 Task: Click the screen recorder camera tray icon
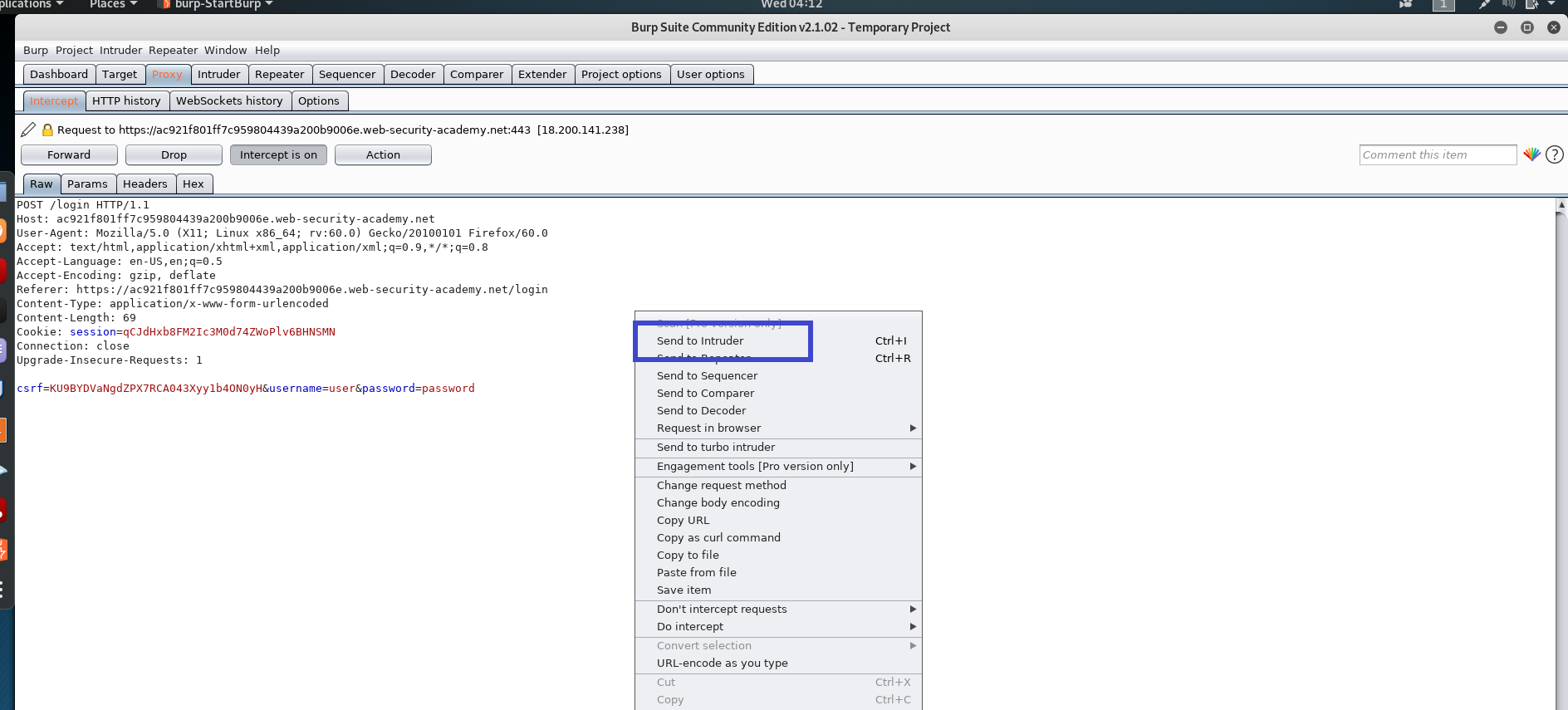(x=1405, y=4)
